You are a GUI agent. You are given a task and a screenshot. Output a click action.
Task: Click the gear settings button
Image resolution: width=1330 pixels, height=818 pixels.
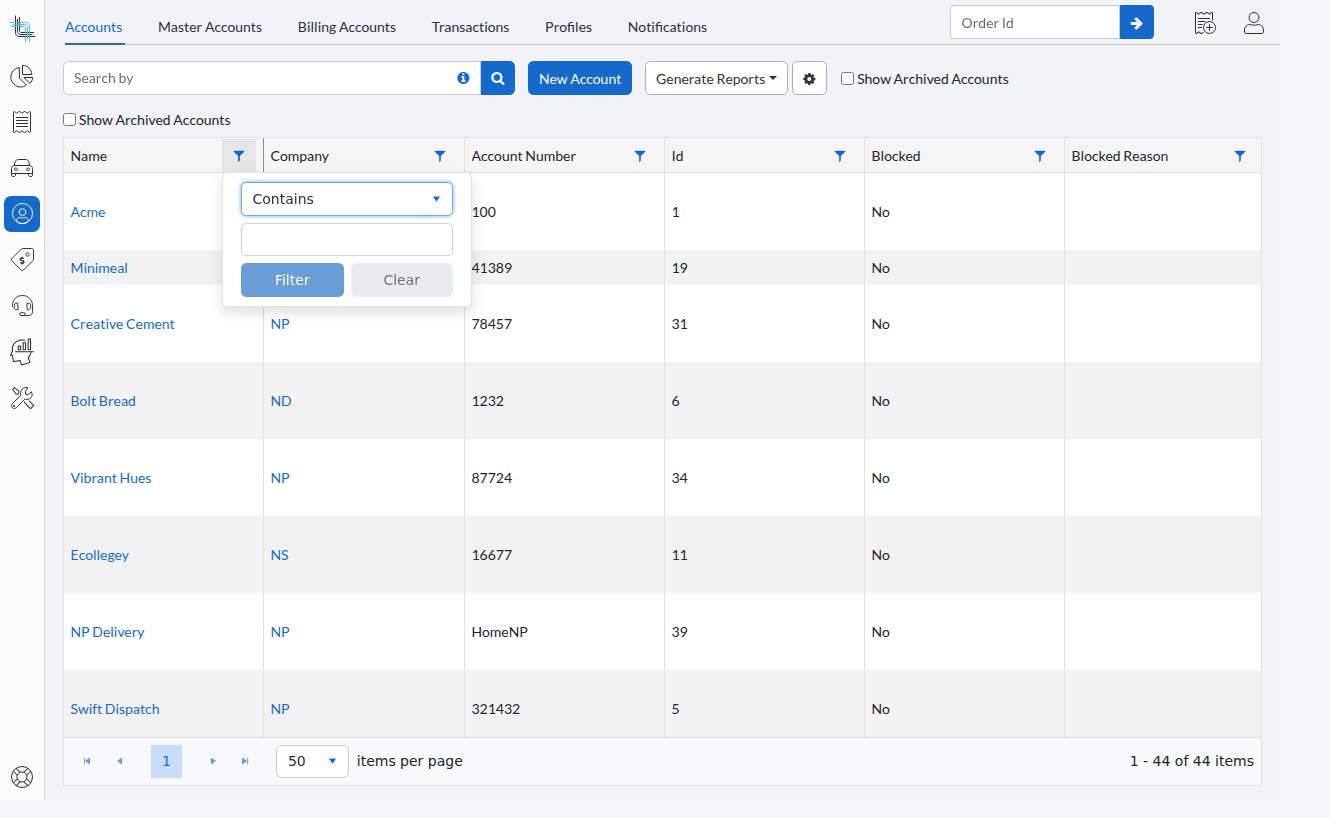809,78
